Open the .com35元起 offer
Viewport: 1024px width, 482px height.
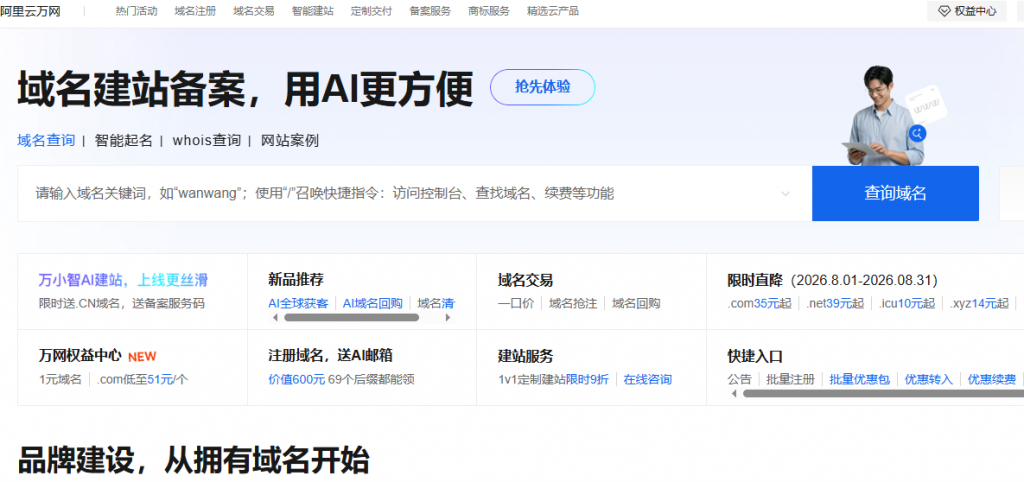[x=760, y=303]
